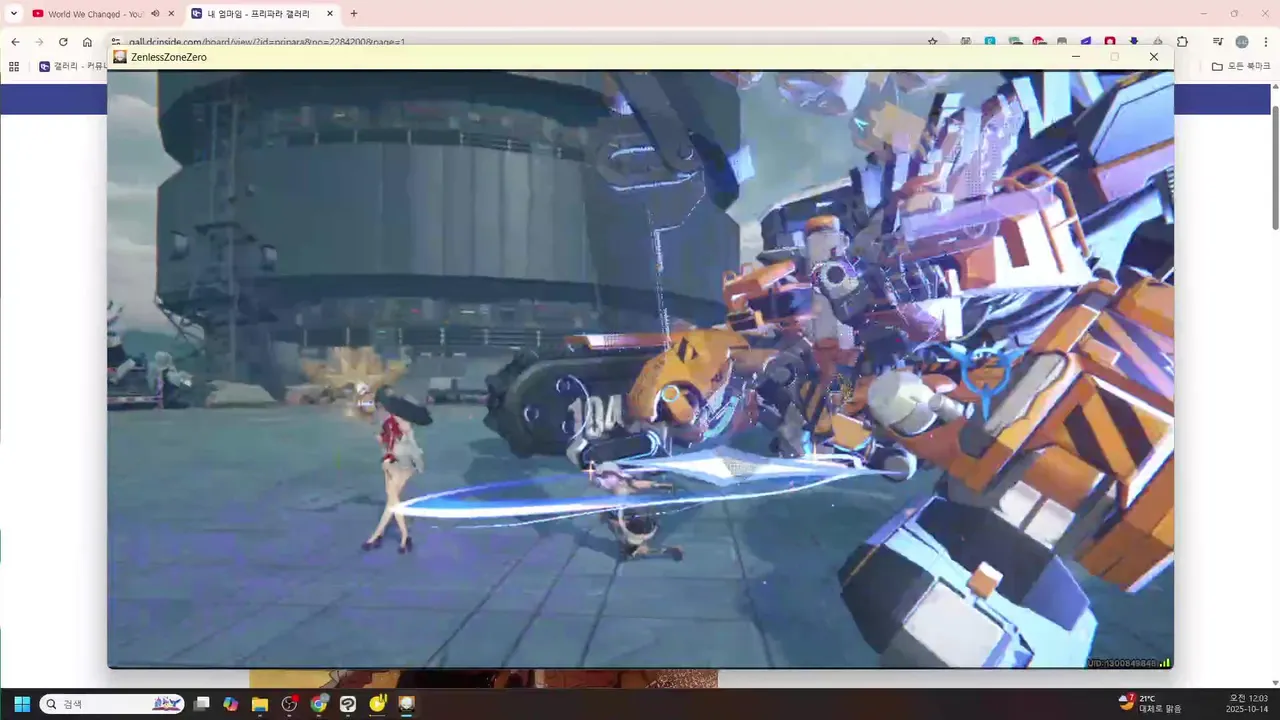
Task: Click the taskbar 검색 search box
Action: (x=112, y=704)
